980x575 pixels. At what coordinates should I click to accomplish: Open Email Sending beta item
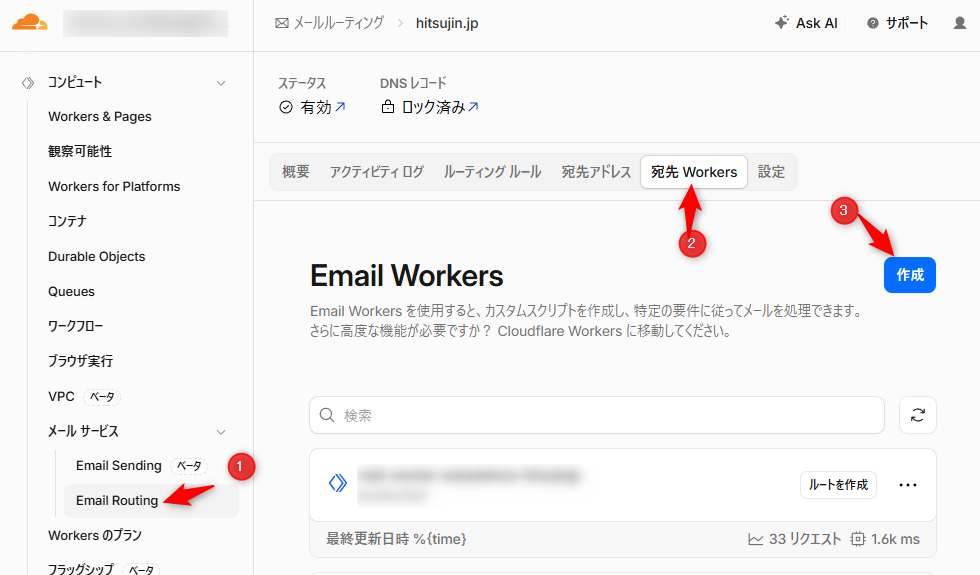[x=141, y=466]
